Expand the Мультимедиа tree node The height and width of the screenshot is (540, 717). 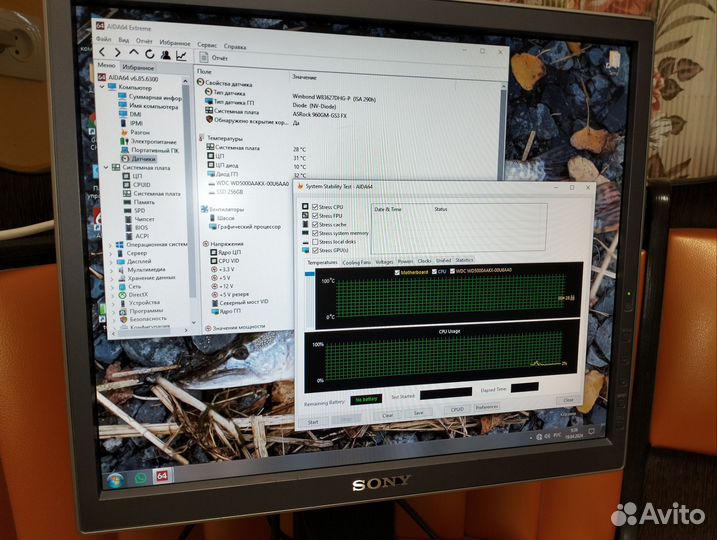pos(111,270)
